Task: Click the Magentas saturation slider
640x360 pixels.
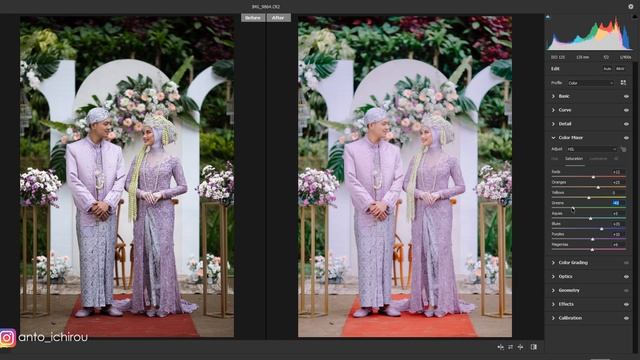Action: point(588,249)
